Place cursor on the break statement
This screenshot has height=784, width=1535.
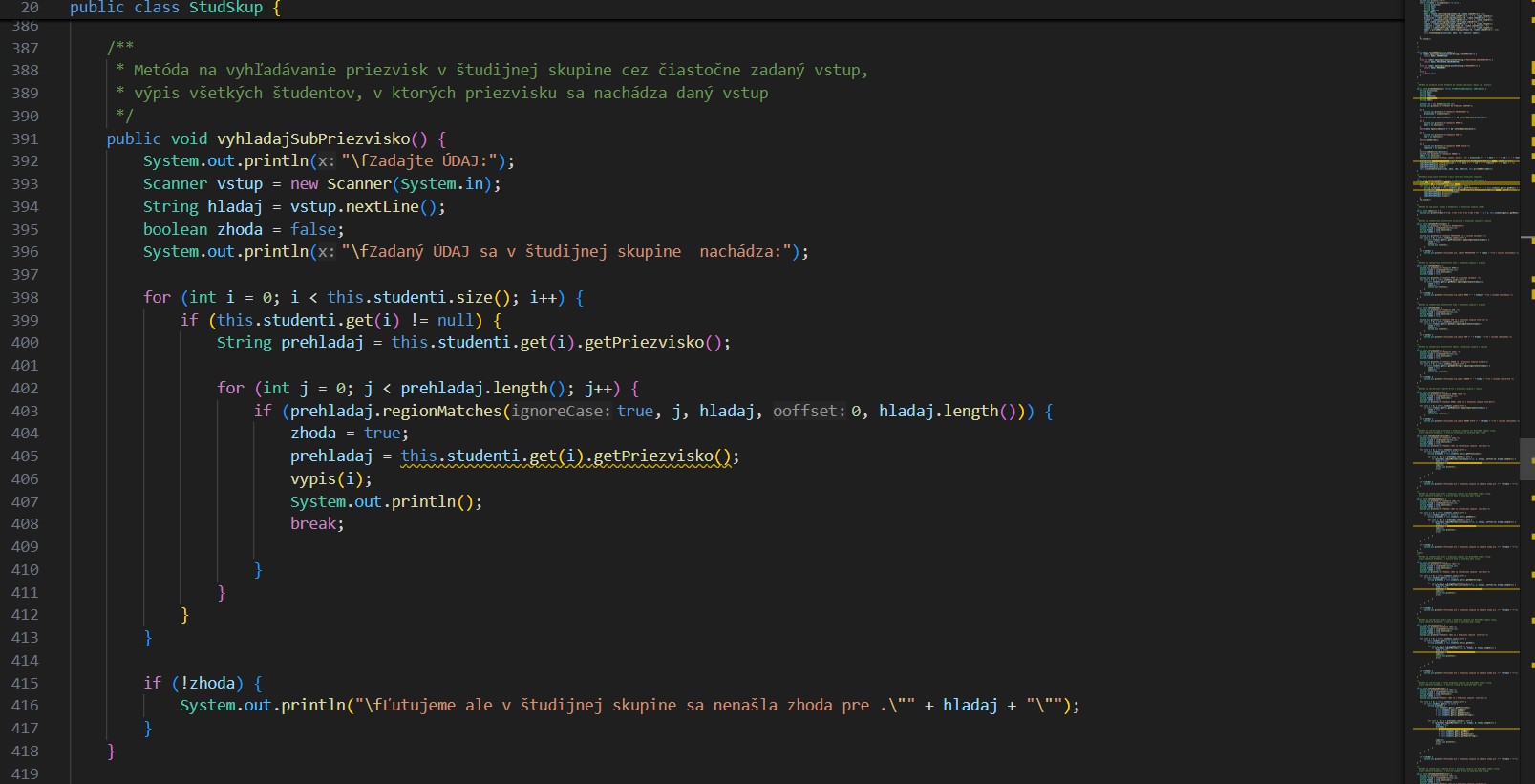point(313,524)
